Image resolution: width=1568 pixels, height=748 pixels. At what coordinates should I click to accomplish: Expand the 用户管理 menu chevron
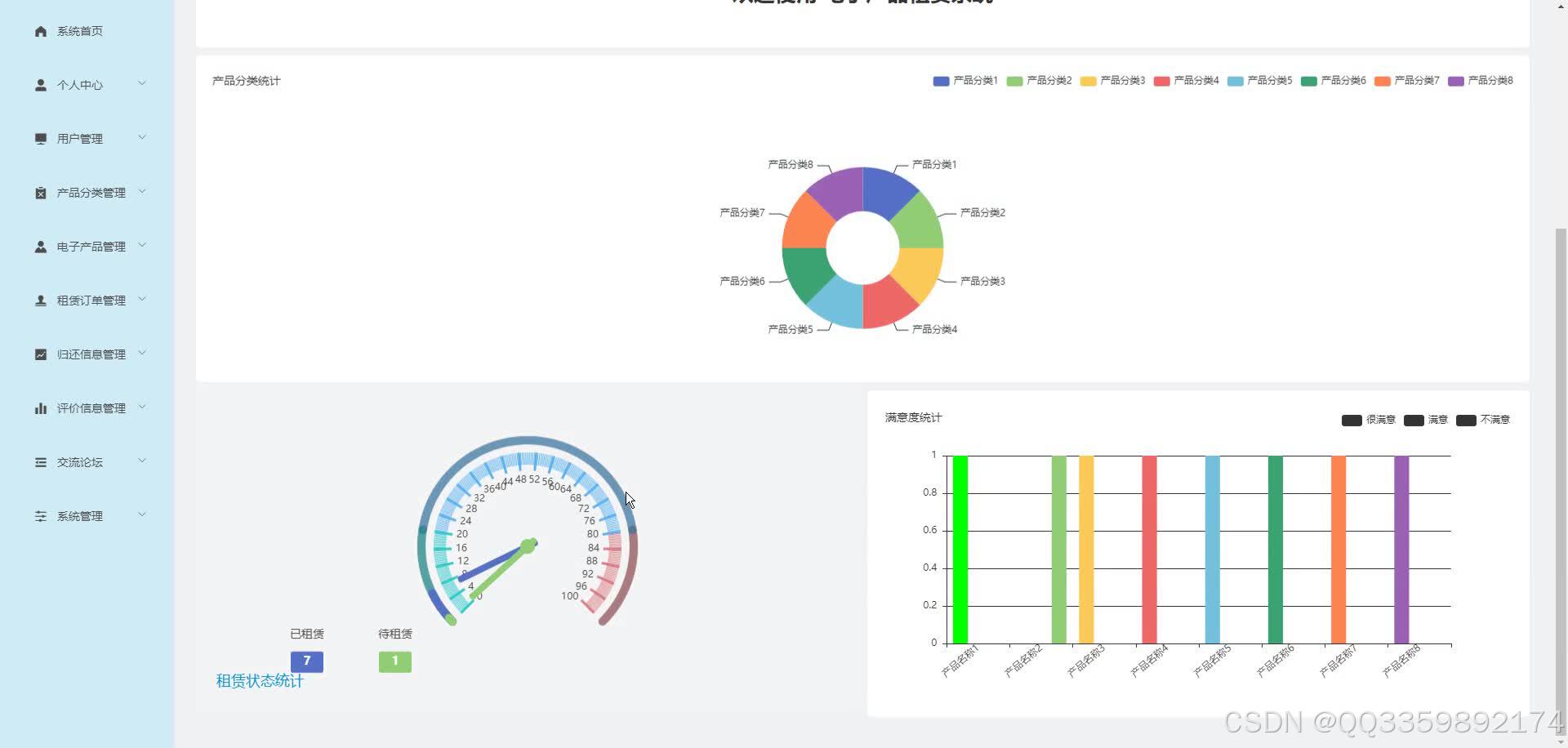pos(142,137)
